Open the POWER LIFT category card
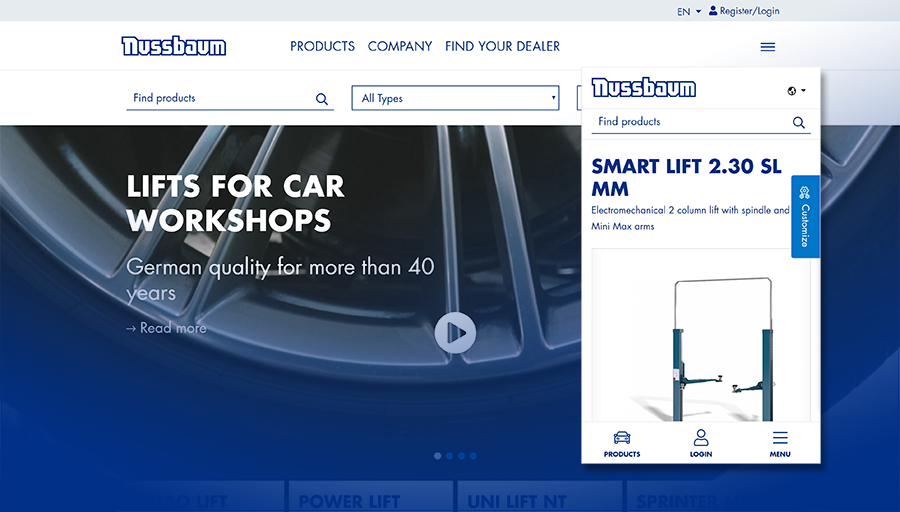 [370, 497]
